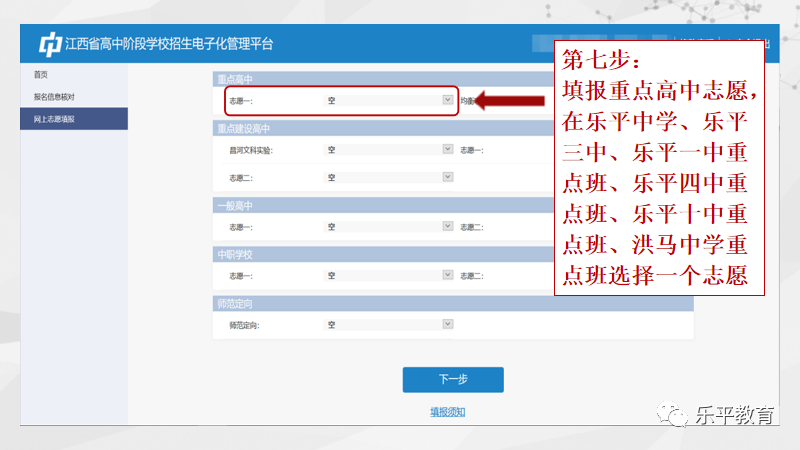Open the 首页 sidebar item
The height and width of the screenshot is (450, 800).
[41, 75]
